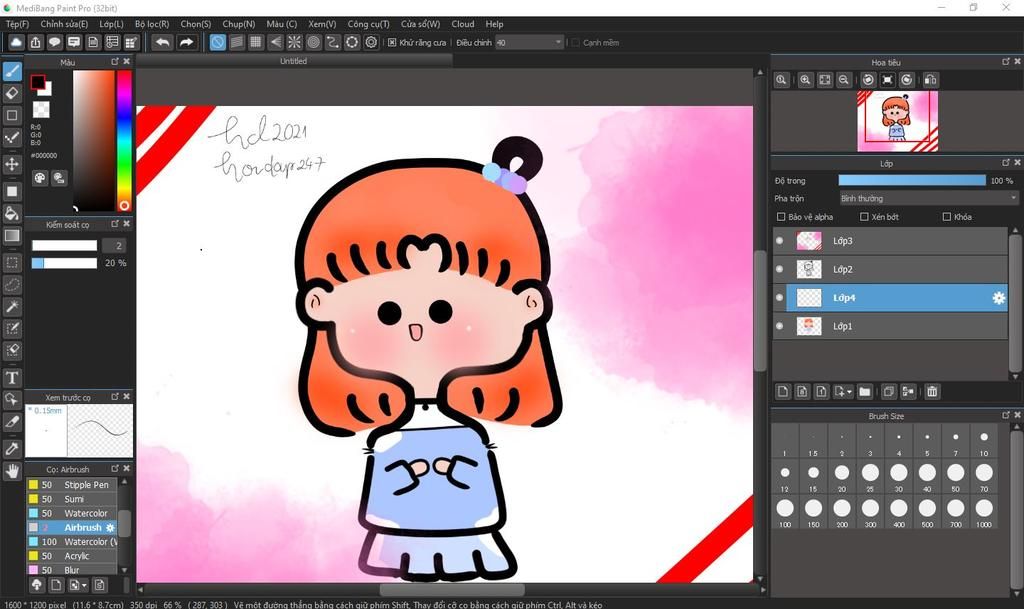
Task: Open the Pha trộn blend mode dropdown
Action: (928, 198)
